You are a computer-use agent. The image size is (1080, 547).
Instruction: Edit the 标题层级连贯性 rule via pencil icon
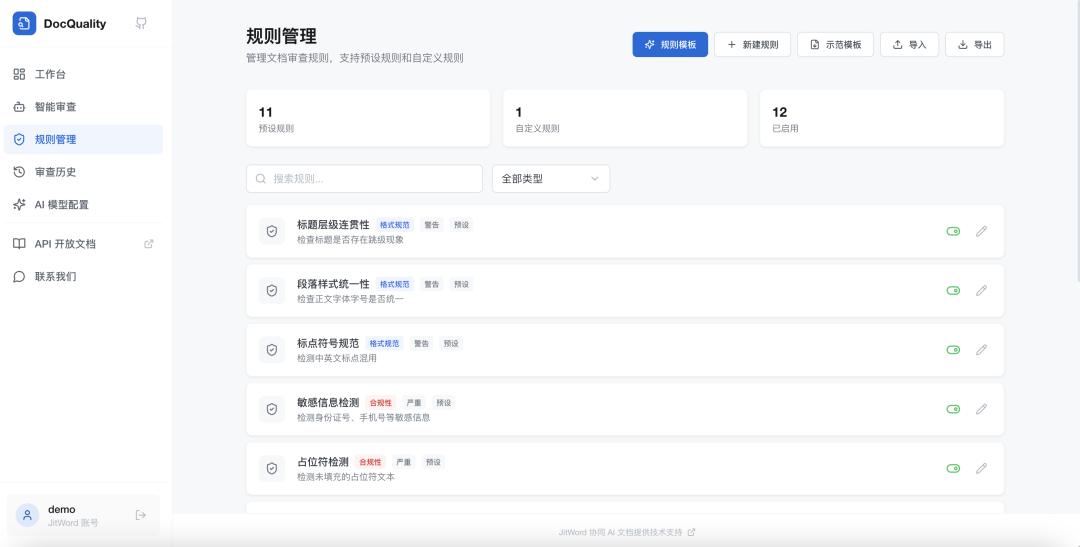coord(982,231)
